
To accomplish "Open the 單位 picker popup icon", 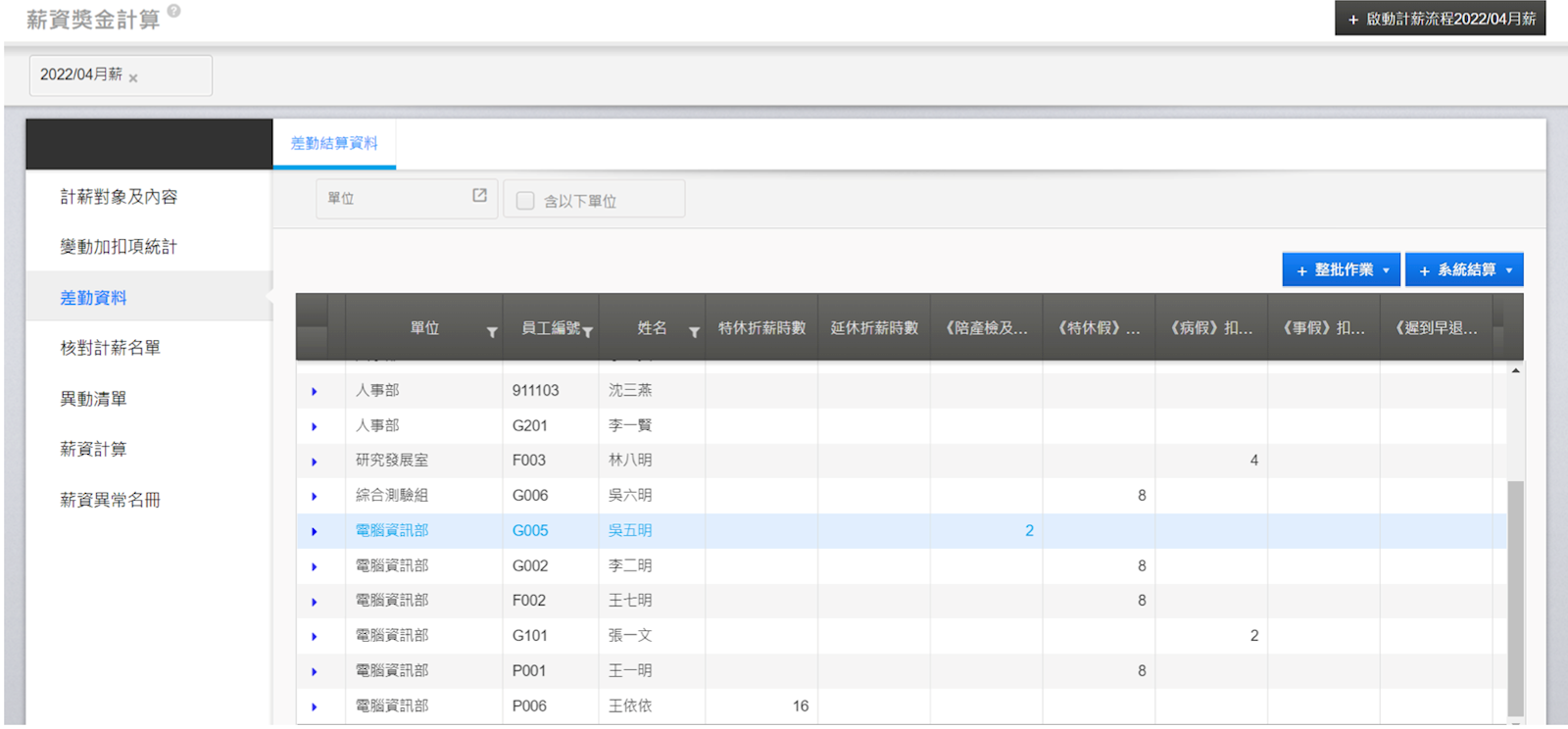I will point(479,196).
